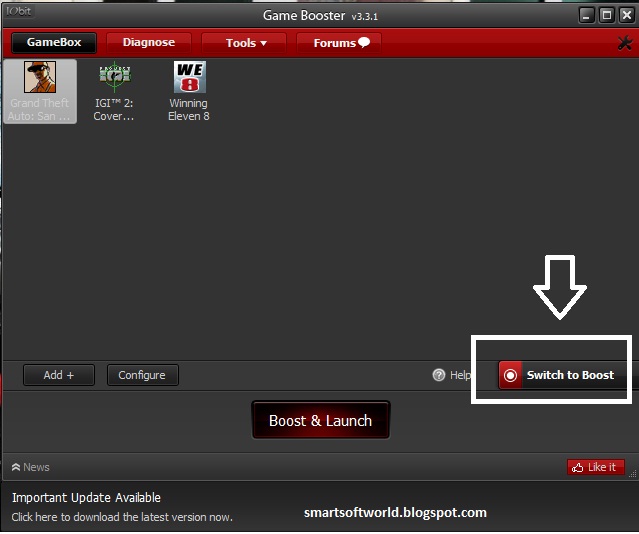
Task: Click the IObit logo in title bar
Action: point(18,11)
